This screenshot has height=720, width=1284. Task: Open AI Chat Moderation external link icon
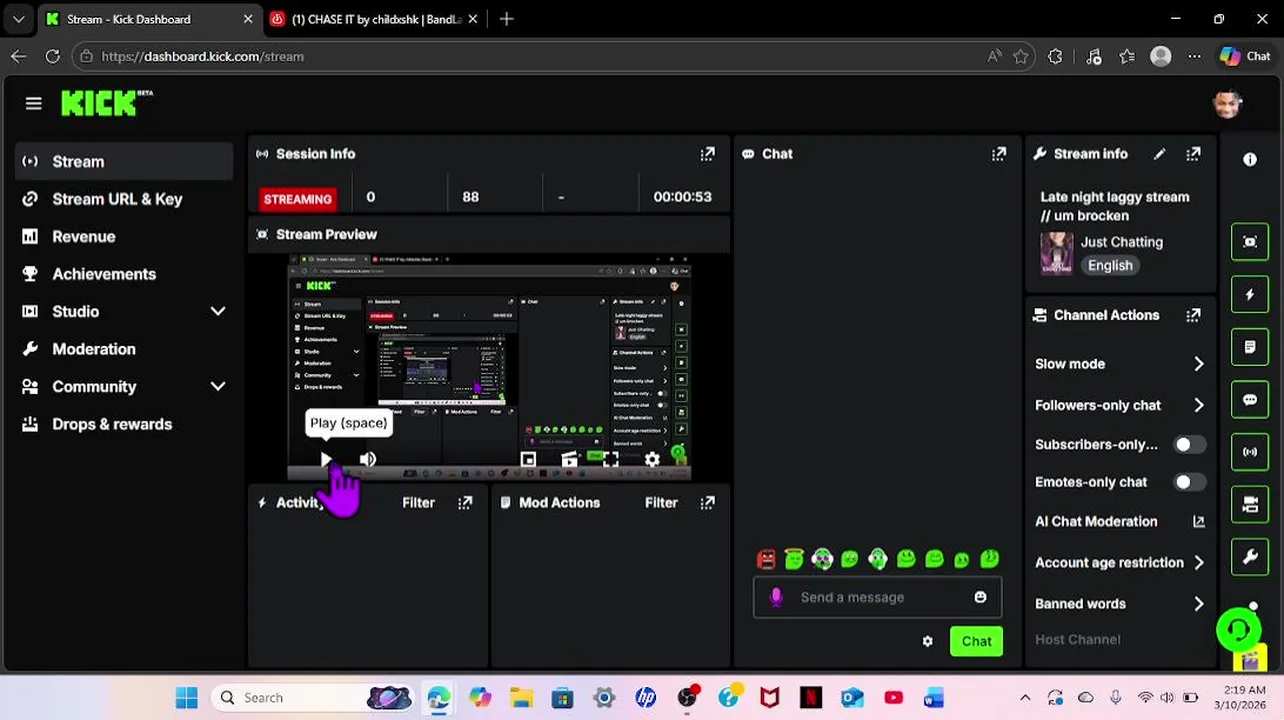(1198, 521)
